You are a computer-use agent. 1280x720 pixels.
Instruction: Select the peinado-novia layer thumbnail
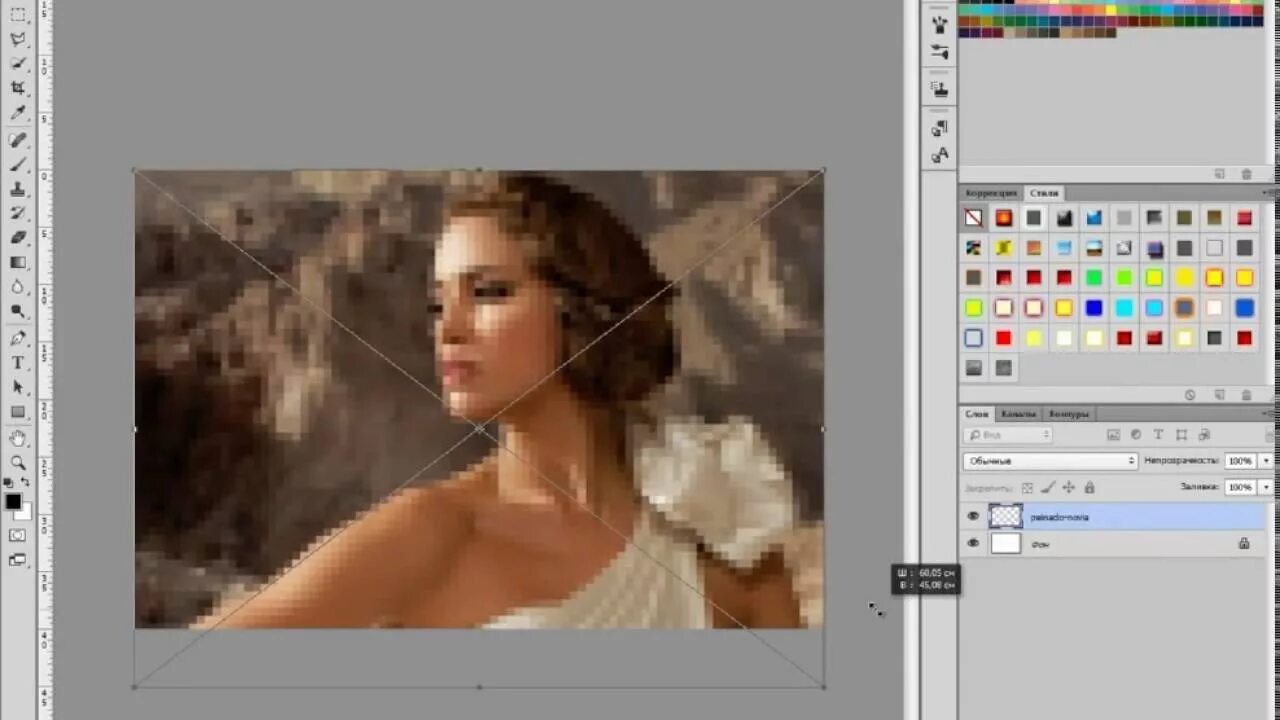point(1005,516)
